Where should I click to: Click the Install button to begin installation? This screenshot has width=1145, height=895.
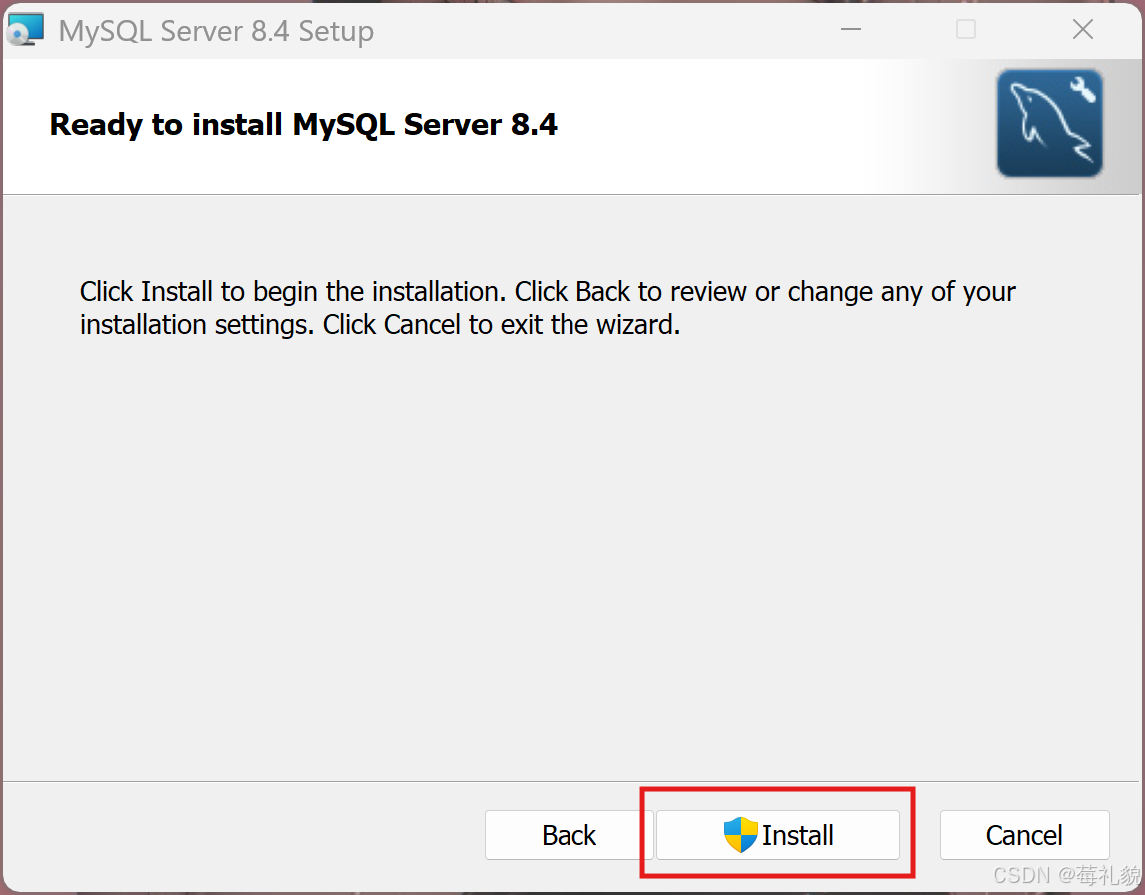tap(778, 834)
